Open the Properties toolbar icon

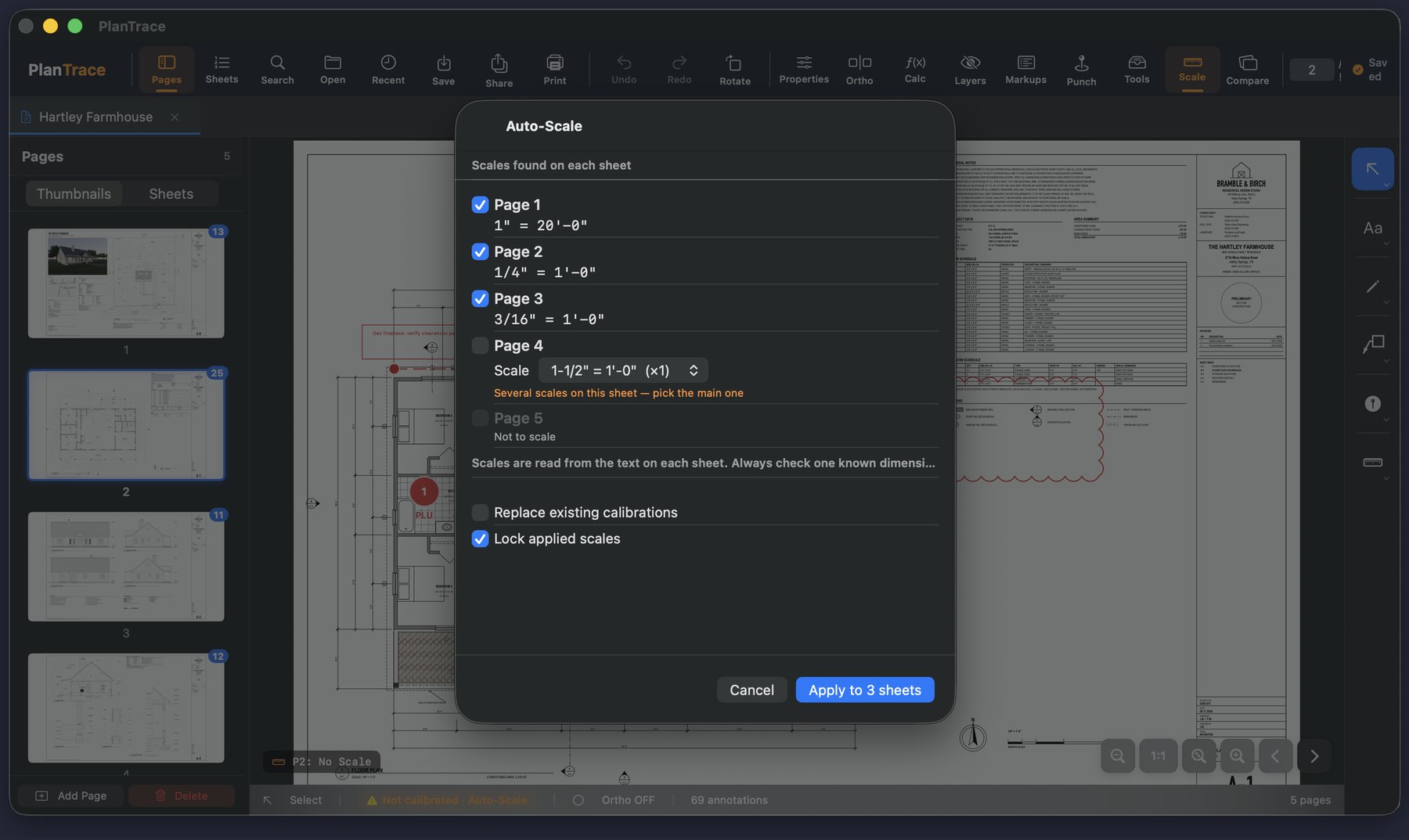point(804,69)
